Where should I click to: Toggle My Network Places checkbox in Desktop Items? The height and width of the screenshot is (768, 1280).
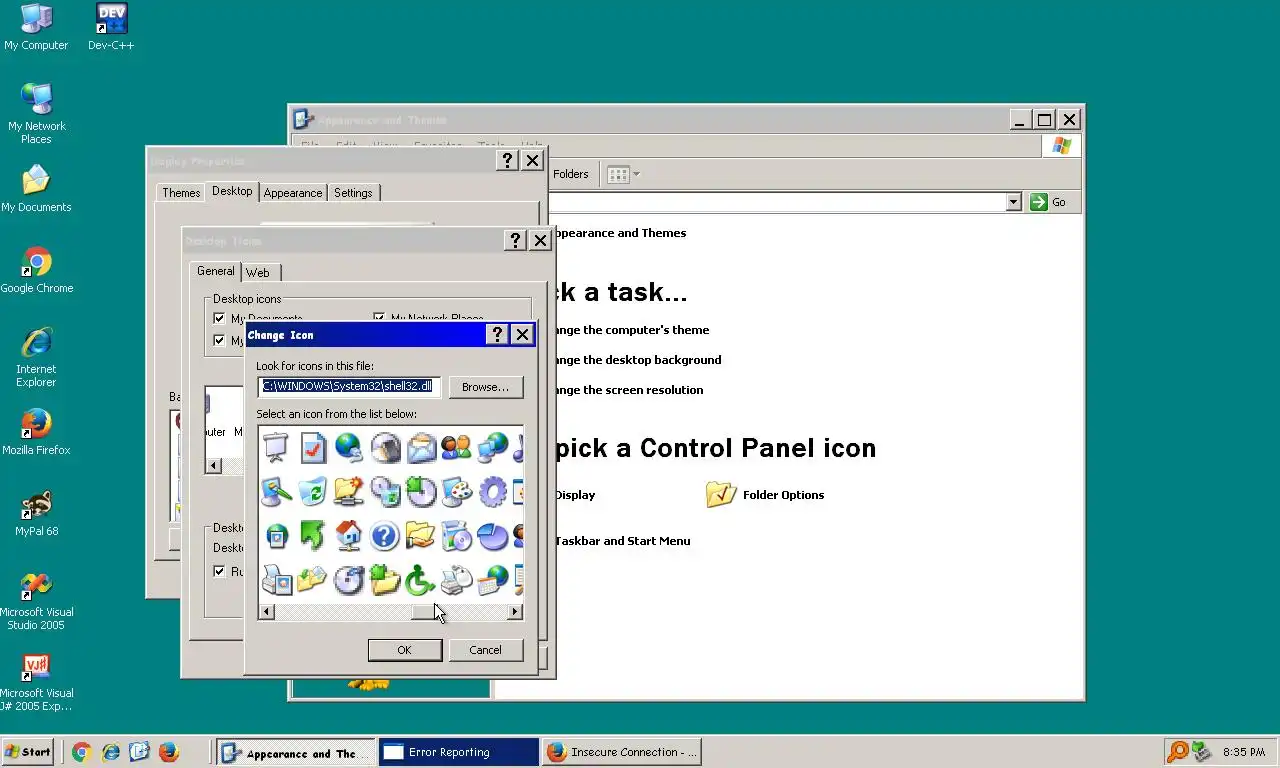tap(379, 318)
